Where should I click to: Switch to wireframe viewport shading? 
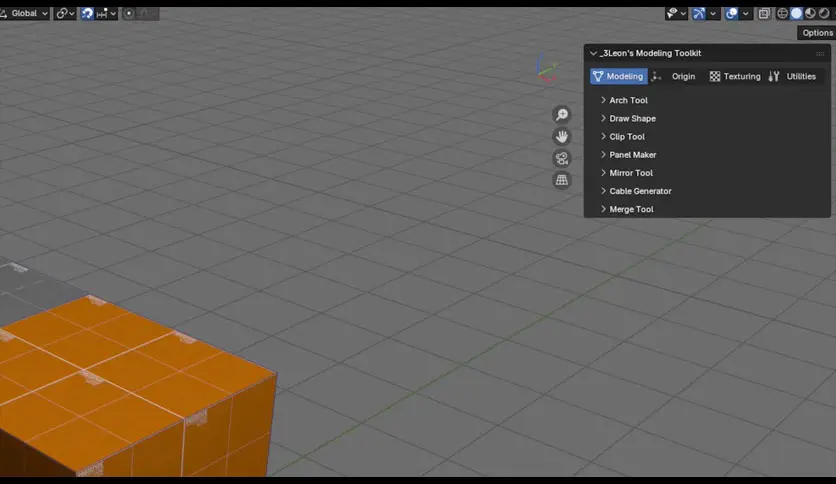[782, 13]
